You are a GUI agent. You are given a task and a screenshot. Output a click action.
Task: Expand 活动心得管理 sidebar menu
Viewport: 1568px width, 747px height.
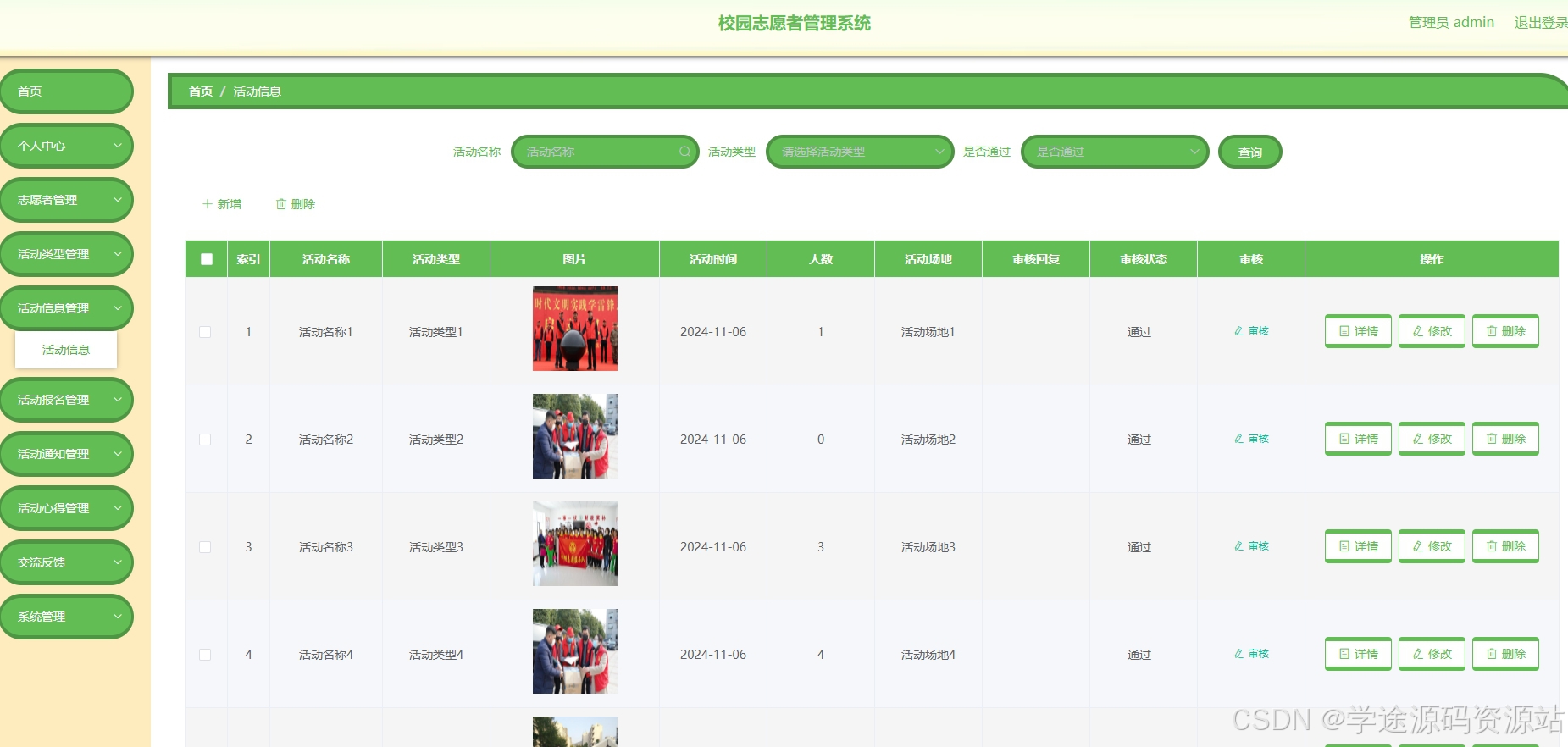[x=67, y=508]
